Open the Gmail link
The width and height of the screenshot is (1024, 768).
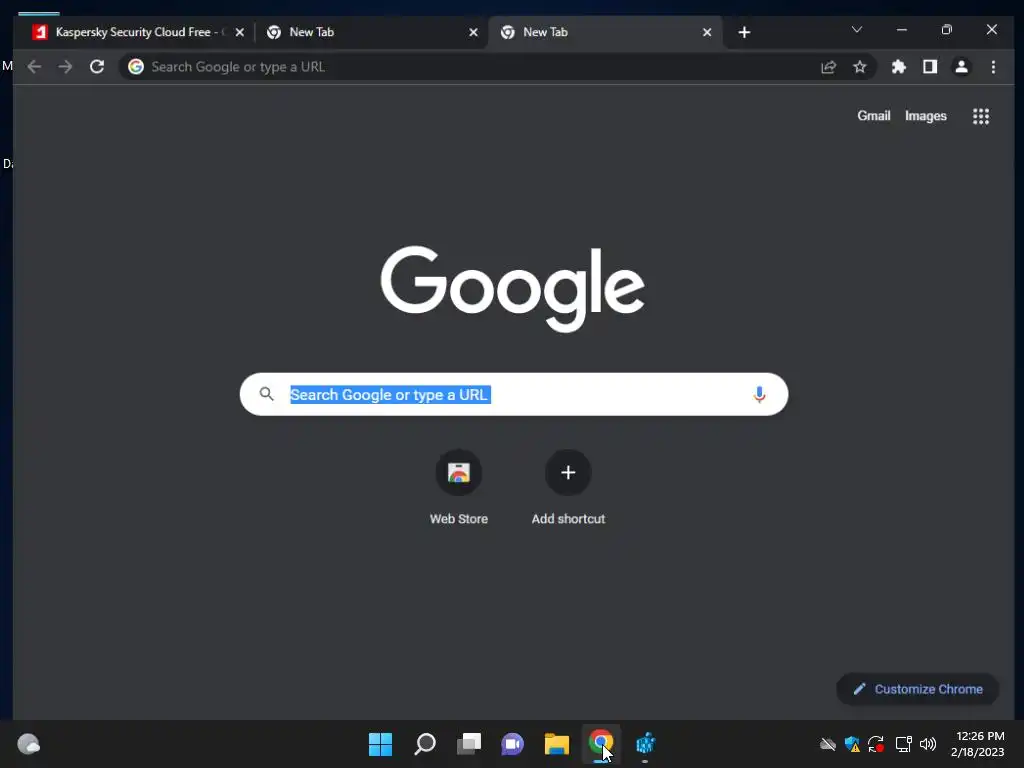tap(874, 116)
